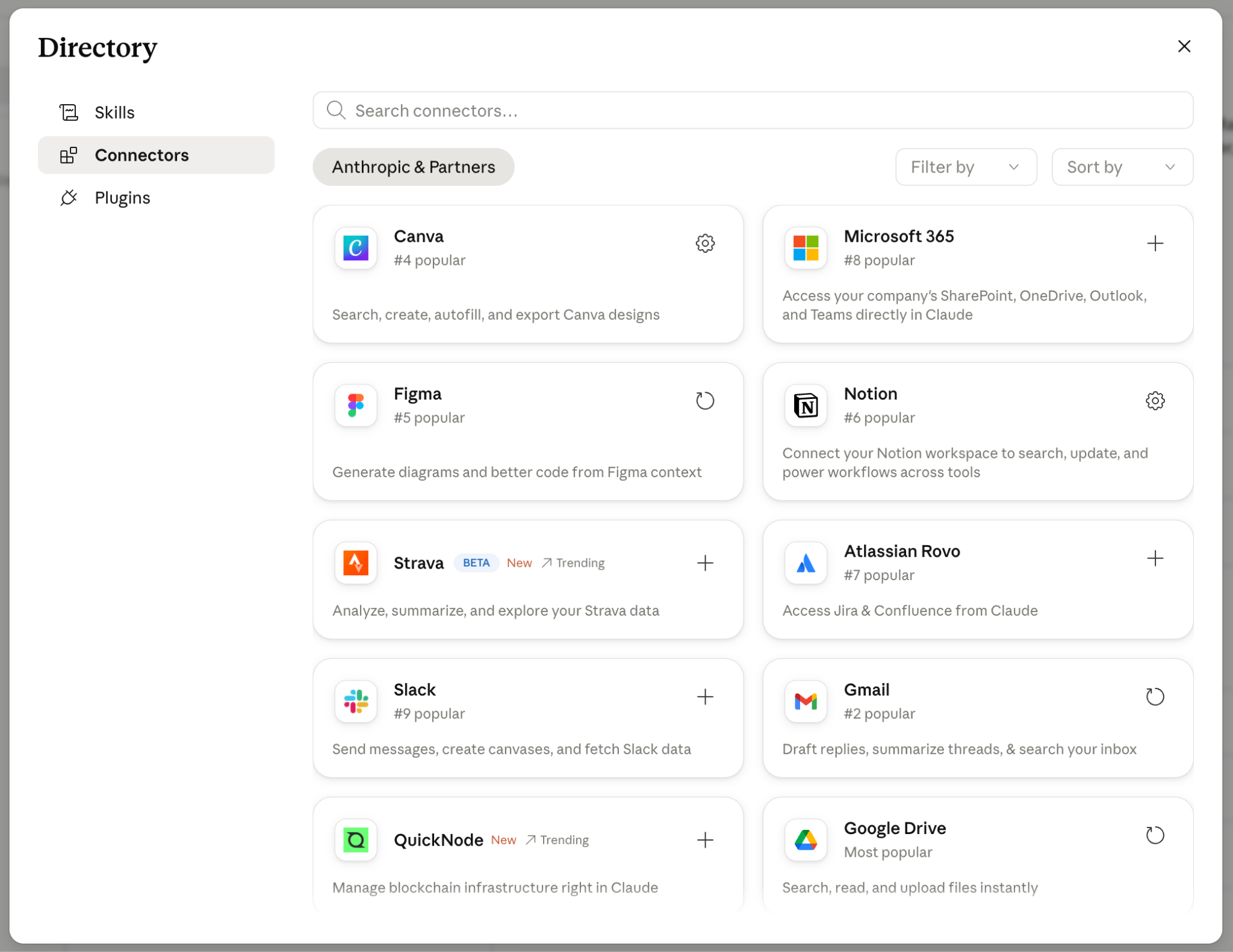
Task: Click the Figma reconnect refresh icon
Action: click(705, 401)
